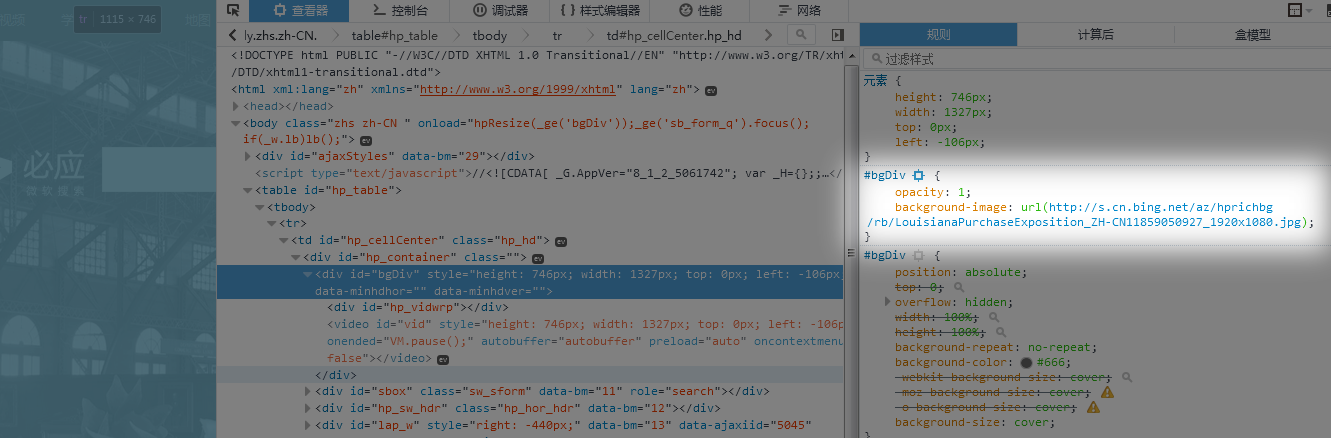
Task: Expand the div#sbox node
Action: [x=308, y=391]
